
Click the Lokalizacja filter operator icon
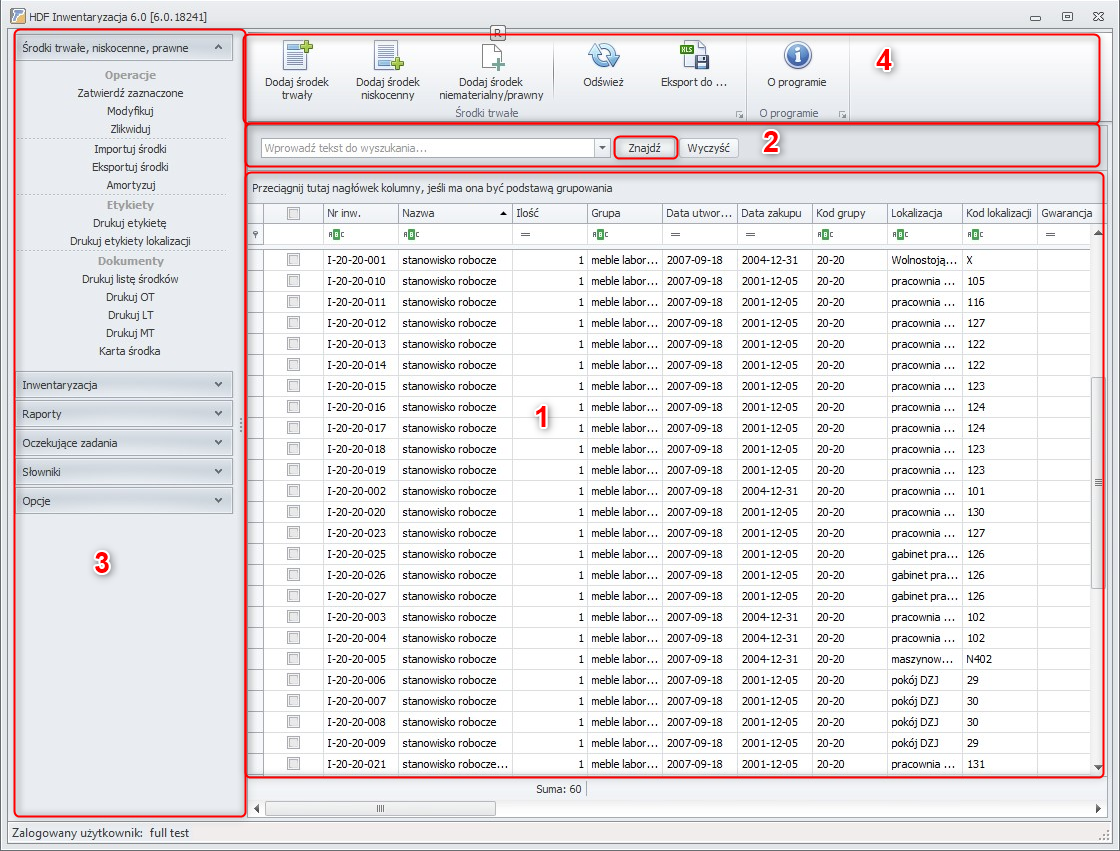pyautogui.click(x=900, y=234)
